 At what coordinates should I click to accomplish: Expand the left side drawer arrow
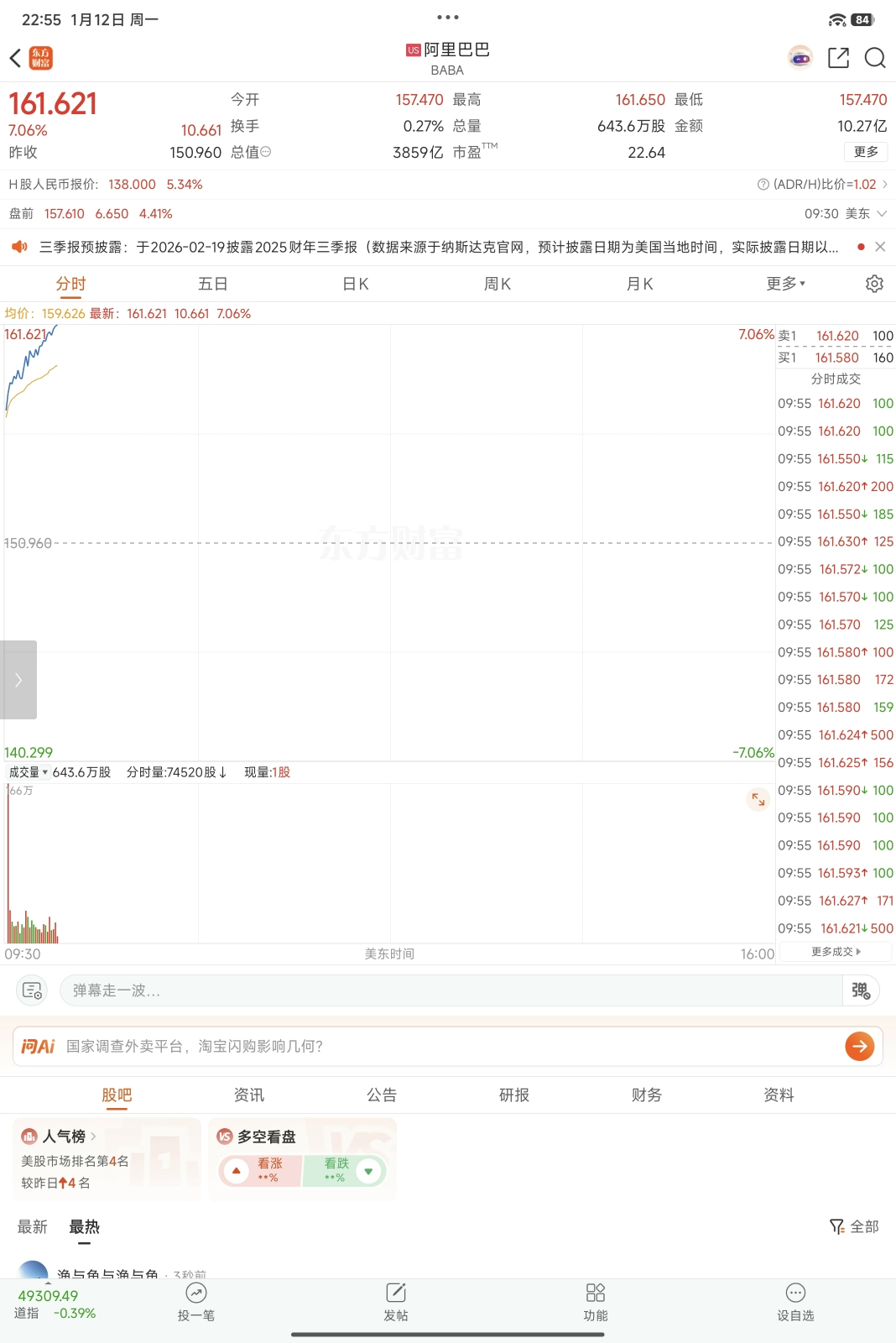pyautogui.click(x=18, y=680)
